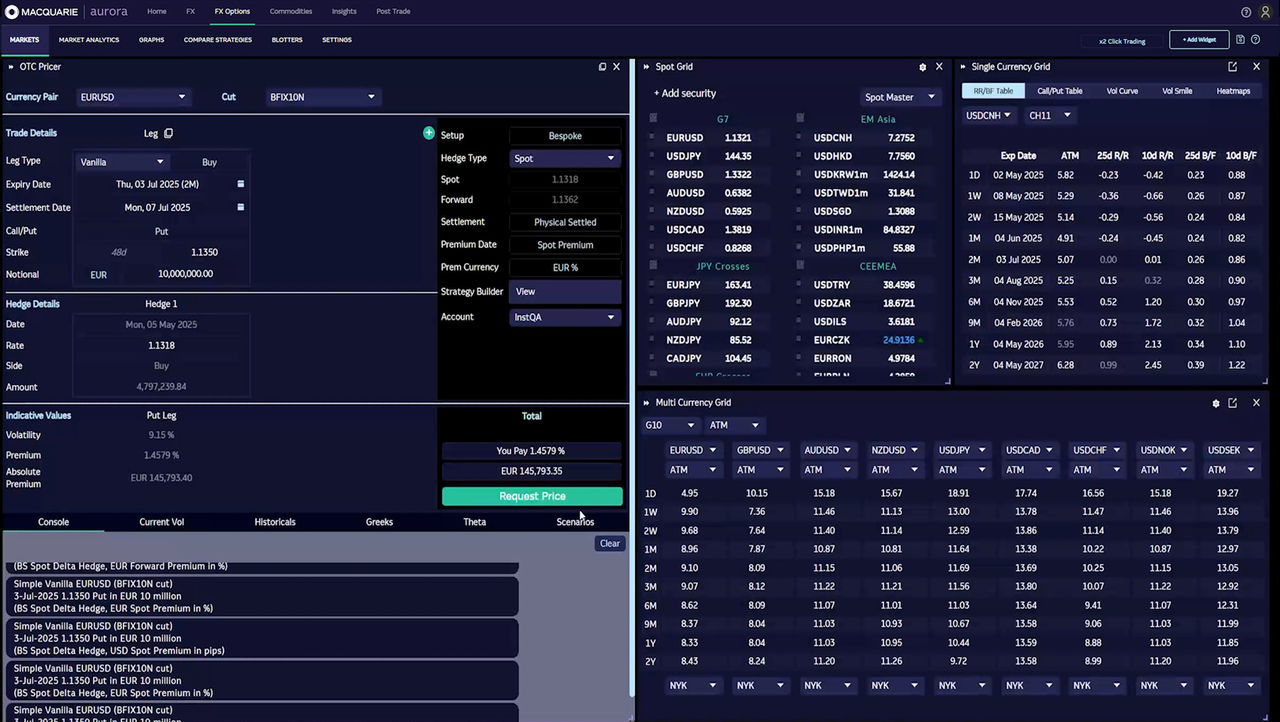Click the Strike value field 1.1350
The image size is (1280, 722).
[204, 252]
